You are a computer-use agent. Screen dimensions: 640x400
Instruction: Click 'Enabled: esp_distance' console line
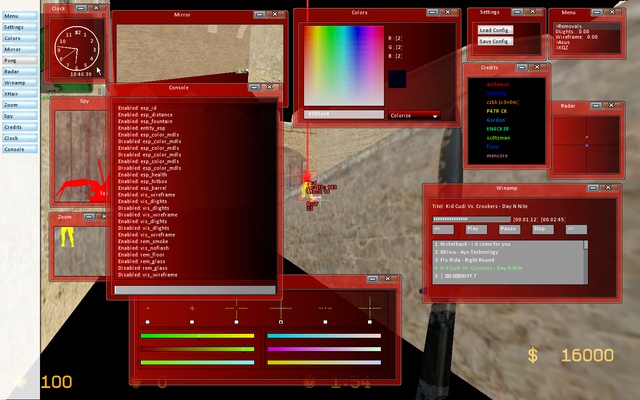tap(145, 115)
